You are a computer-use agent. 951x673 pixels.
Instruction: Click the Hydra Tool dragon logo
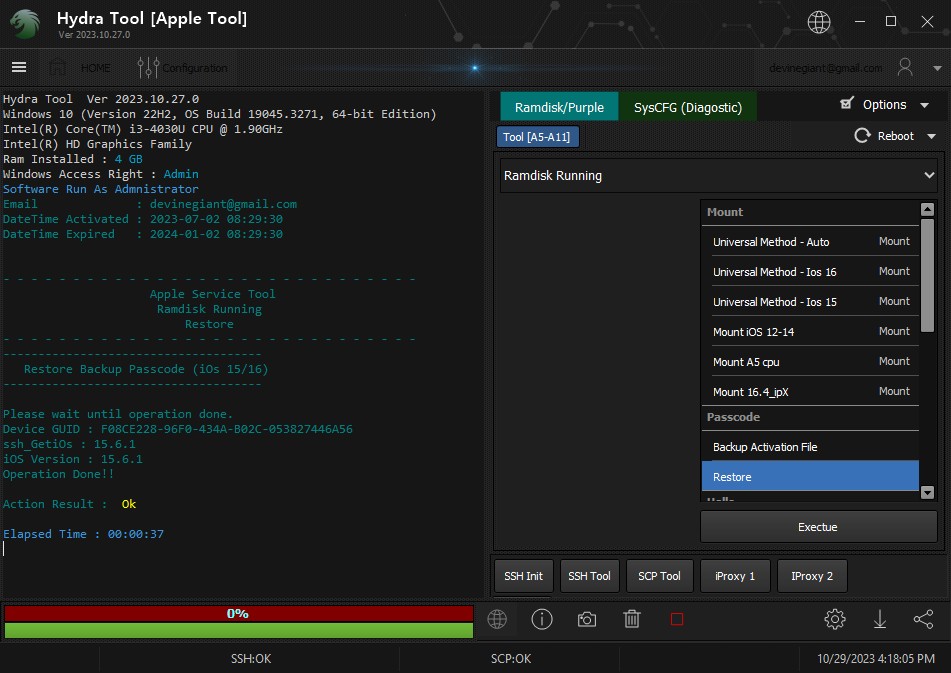pos(25,24)
